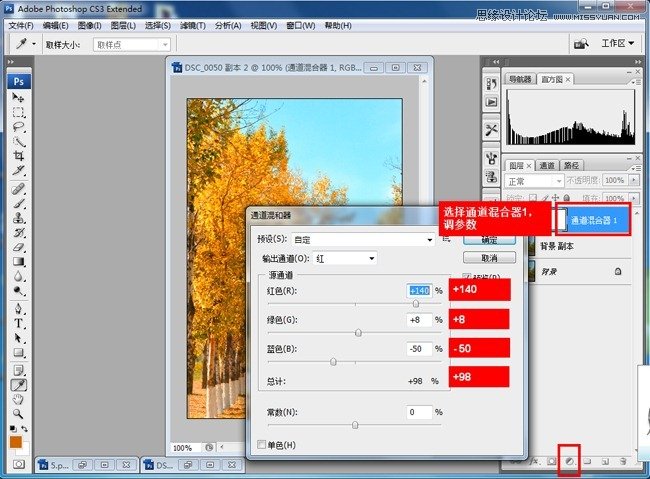
Task: Open the preset (预设) dropdown
Action: tap(363, 240)
